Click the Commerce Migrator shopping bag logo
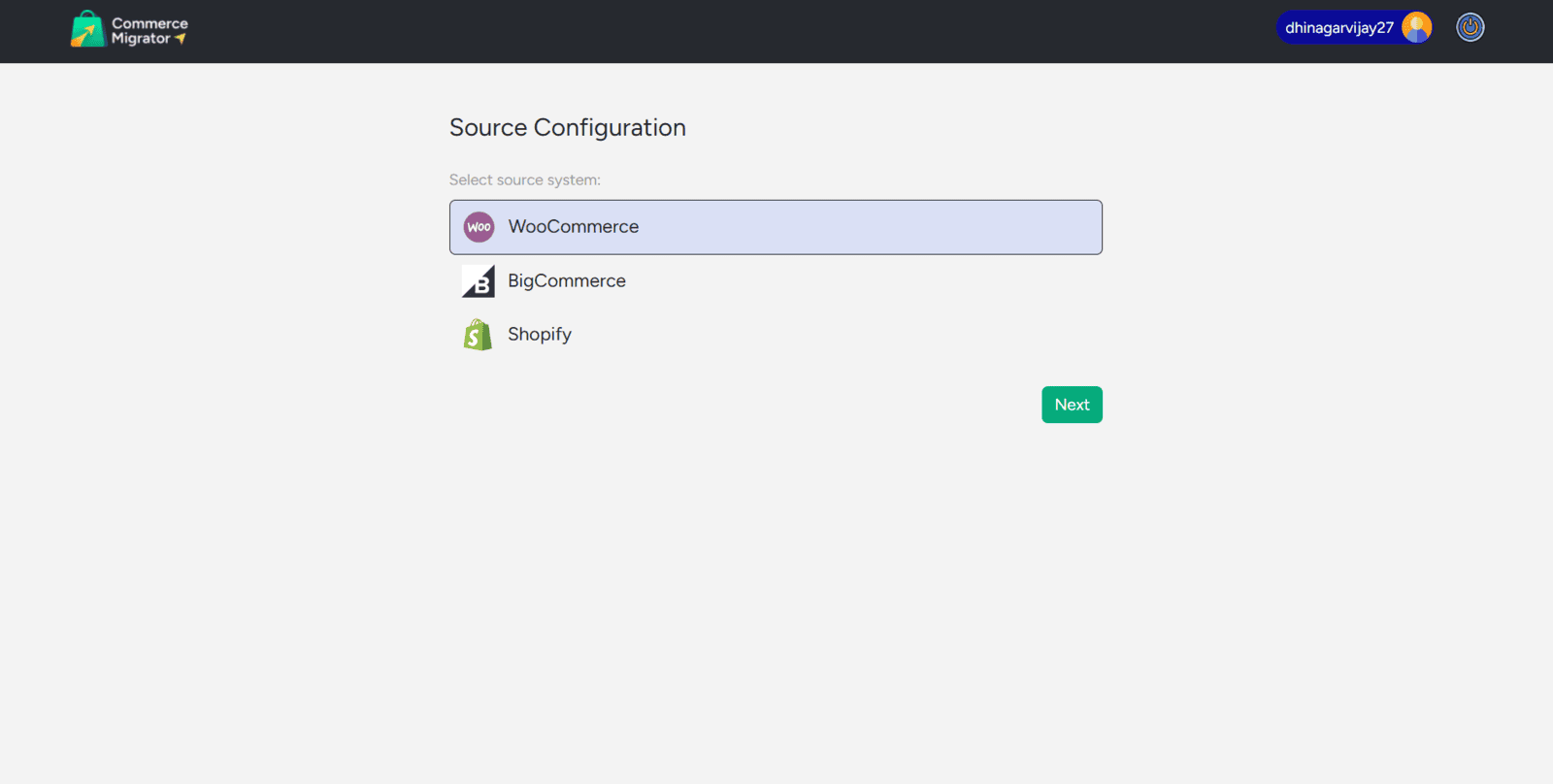 (87, 29)
